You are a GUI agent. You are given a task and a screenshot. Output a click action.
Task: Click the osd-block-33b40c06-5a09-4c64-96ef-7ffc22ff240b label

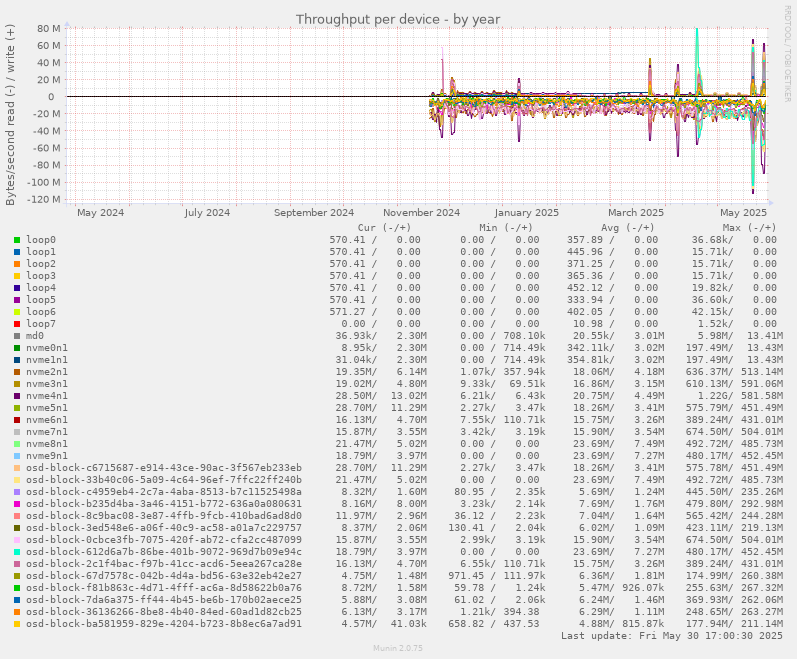click(164, 480)
